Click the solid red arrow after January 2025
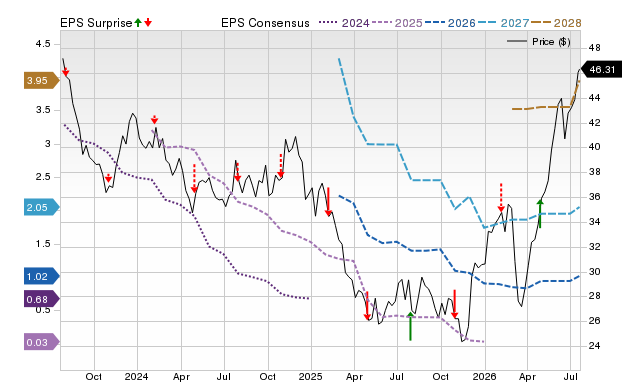The image size is (640, 382). tap(328, 202)
